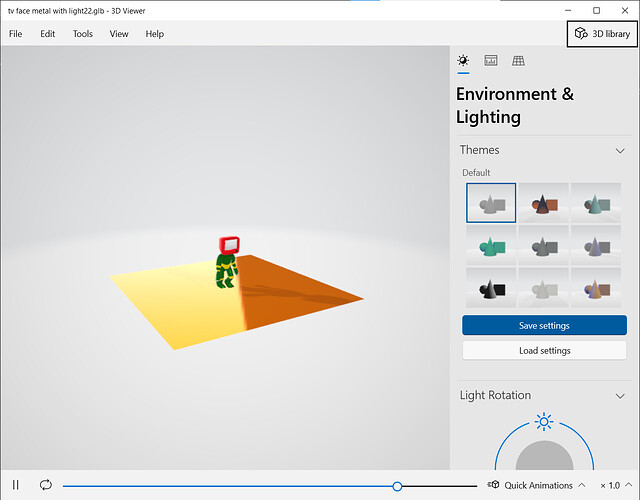
Task: Open the Environment & Lighting sun tab
Action: click(463, 61)
